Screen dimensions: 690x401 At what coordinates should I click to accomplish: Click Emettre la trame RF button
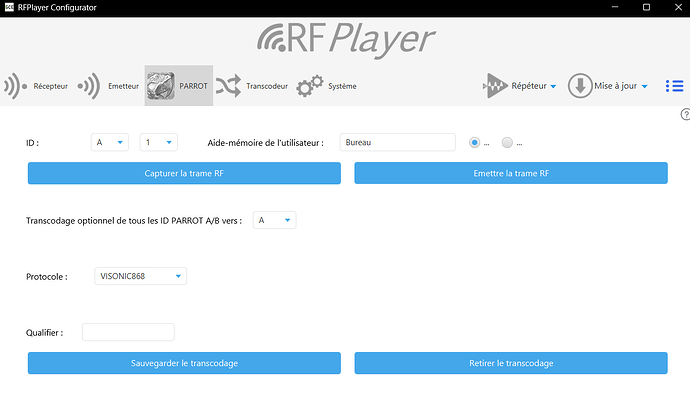[x=511, y=173]
